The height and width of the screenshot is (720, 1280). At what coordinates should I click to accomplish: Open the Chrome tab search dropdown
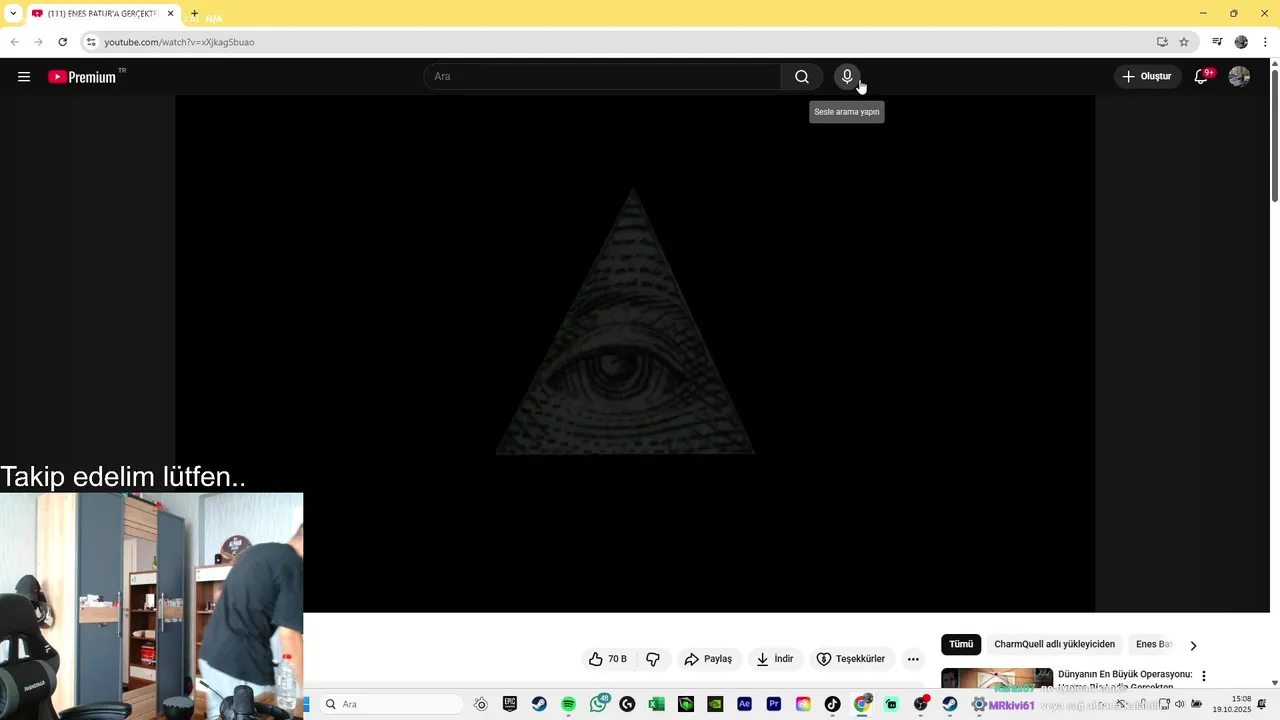pyautogui.click(x=13, y=14)
